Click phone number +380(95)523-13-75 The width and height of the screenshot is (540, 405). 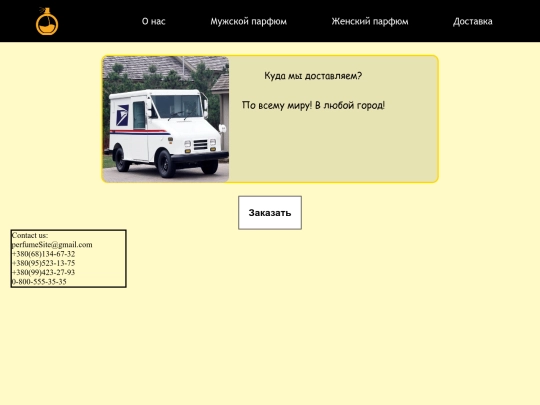point(43,263)
